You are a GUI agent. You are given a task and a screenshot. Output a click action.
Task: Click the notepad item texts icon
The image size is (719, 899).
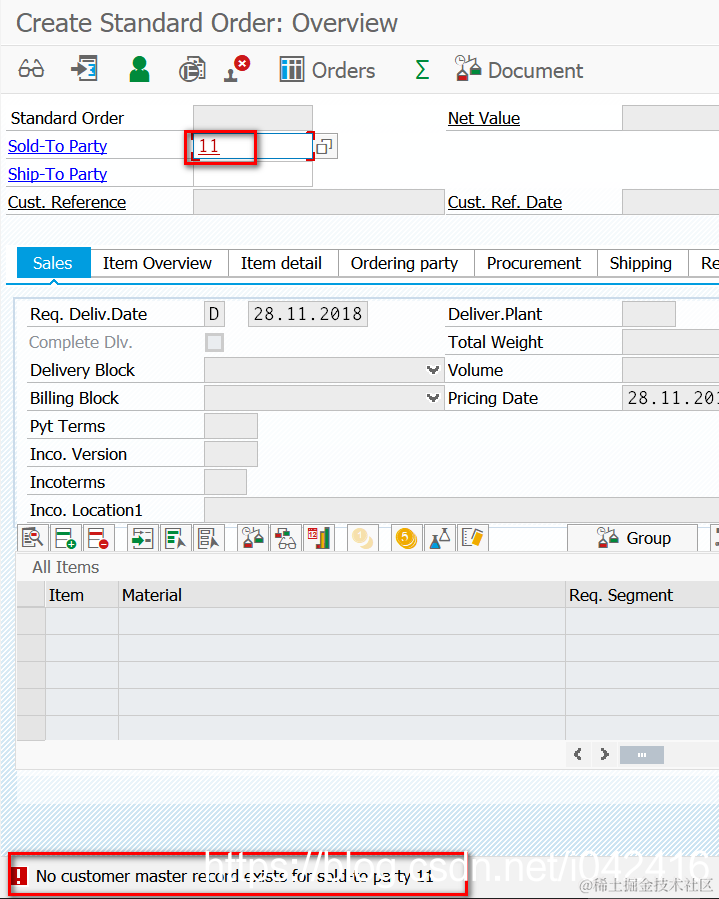473,538
